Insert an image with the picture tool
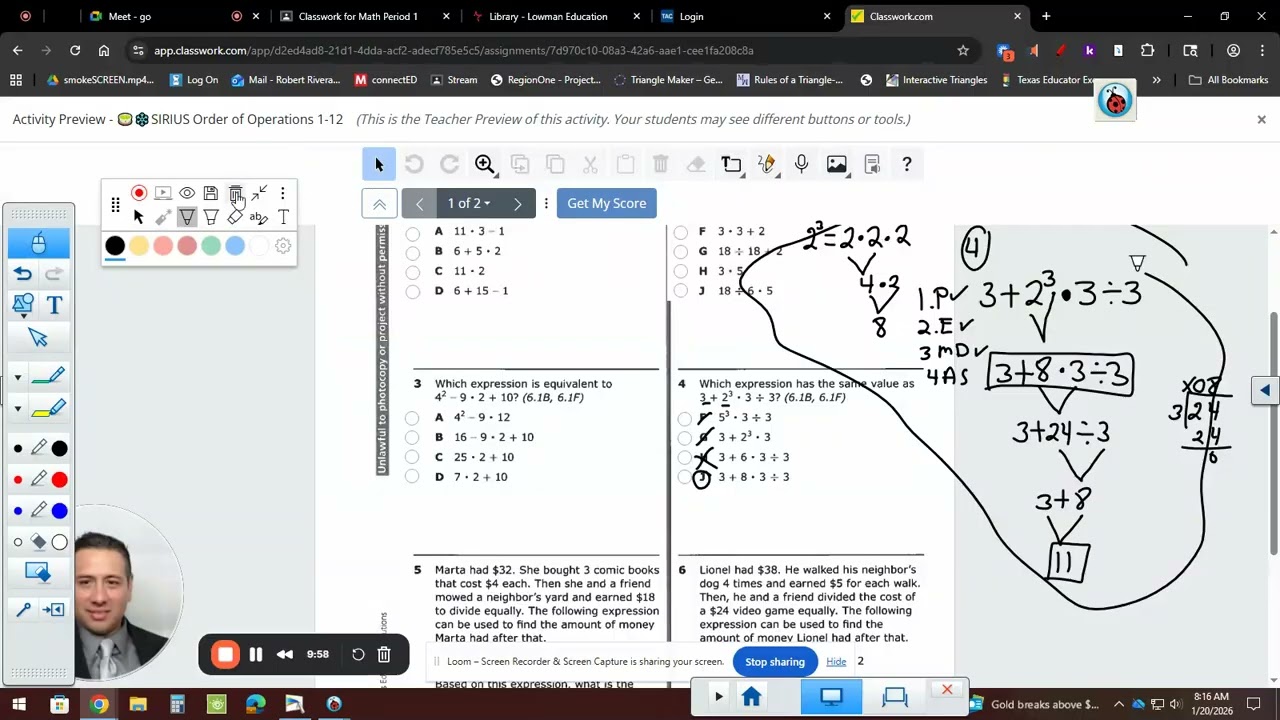The image size is (1280, 720). coord(837,164)
